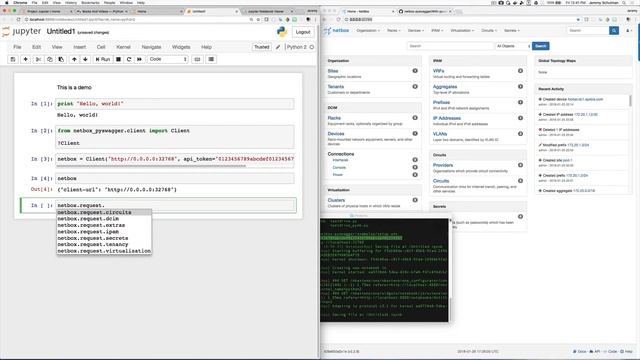Open the Circuits dropdown in NetBox navbar

pyautogui.click(x=489, y=31)
